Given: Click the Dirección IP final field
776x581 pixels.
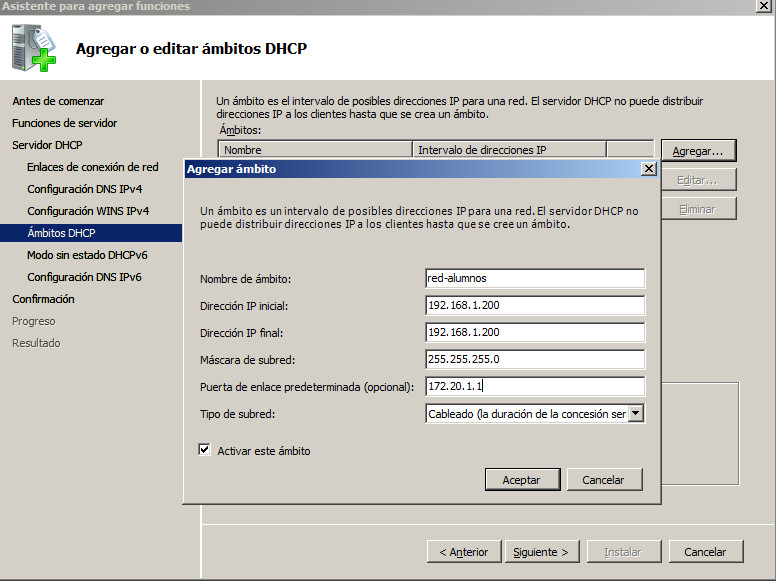Looking at the screenshot, I should coord(534,332).
